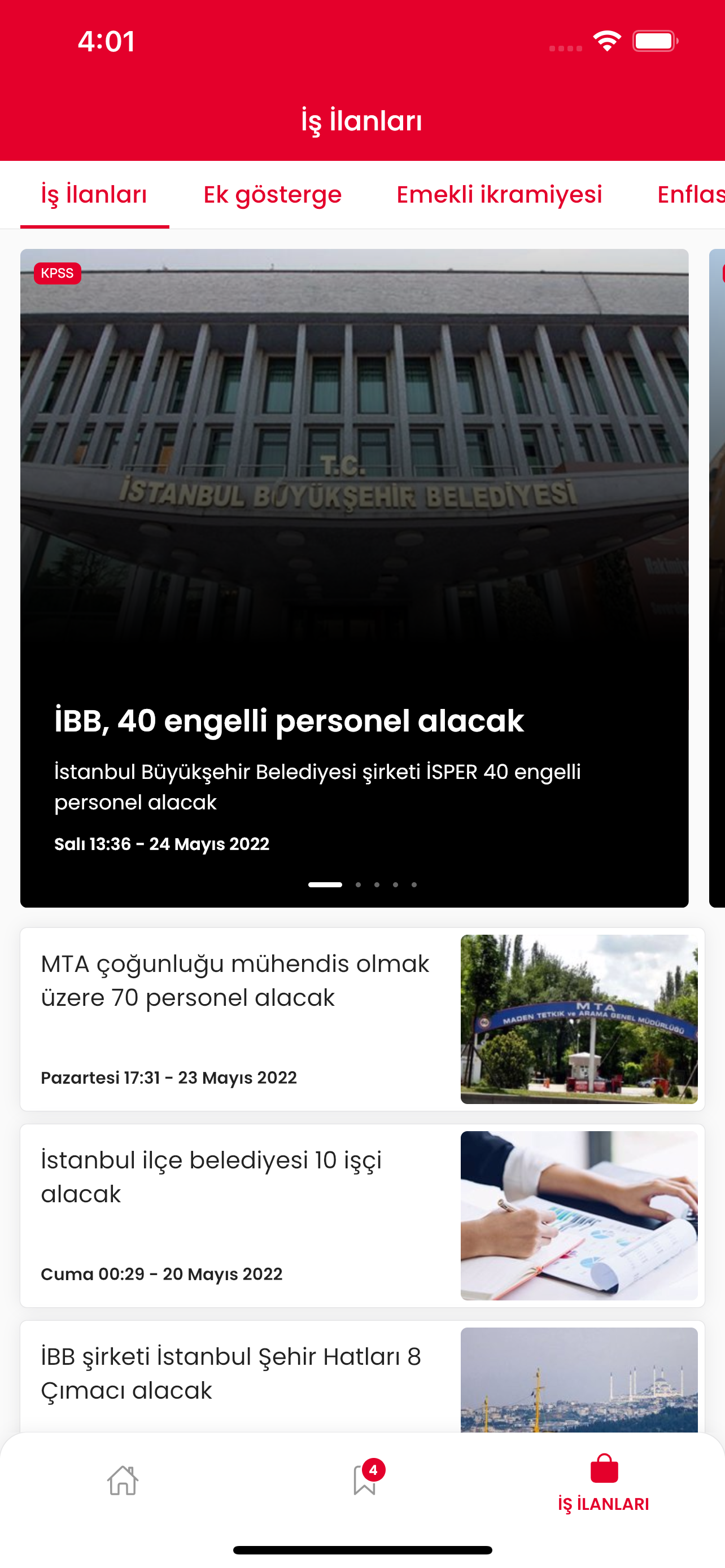Tap the thumbnail of hand writing charts
The width and height of the screenshot is (725, 1568).
[x=579, y=1216]
